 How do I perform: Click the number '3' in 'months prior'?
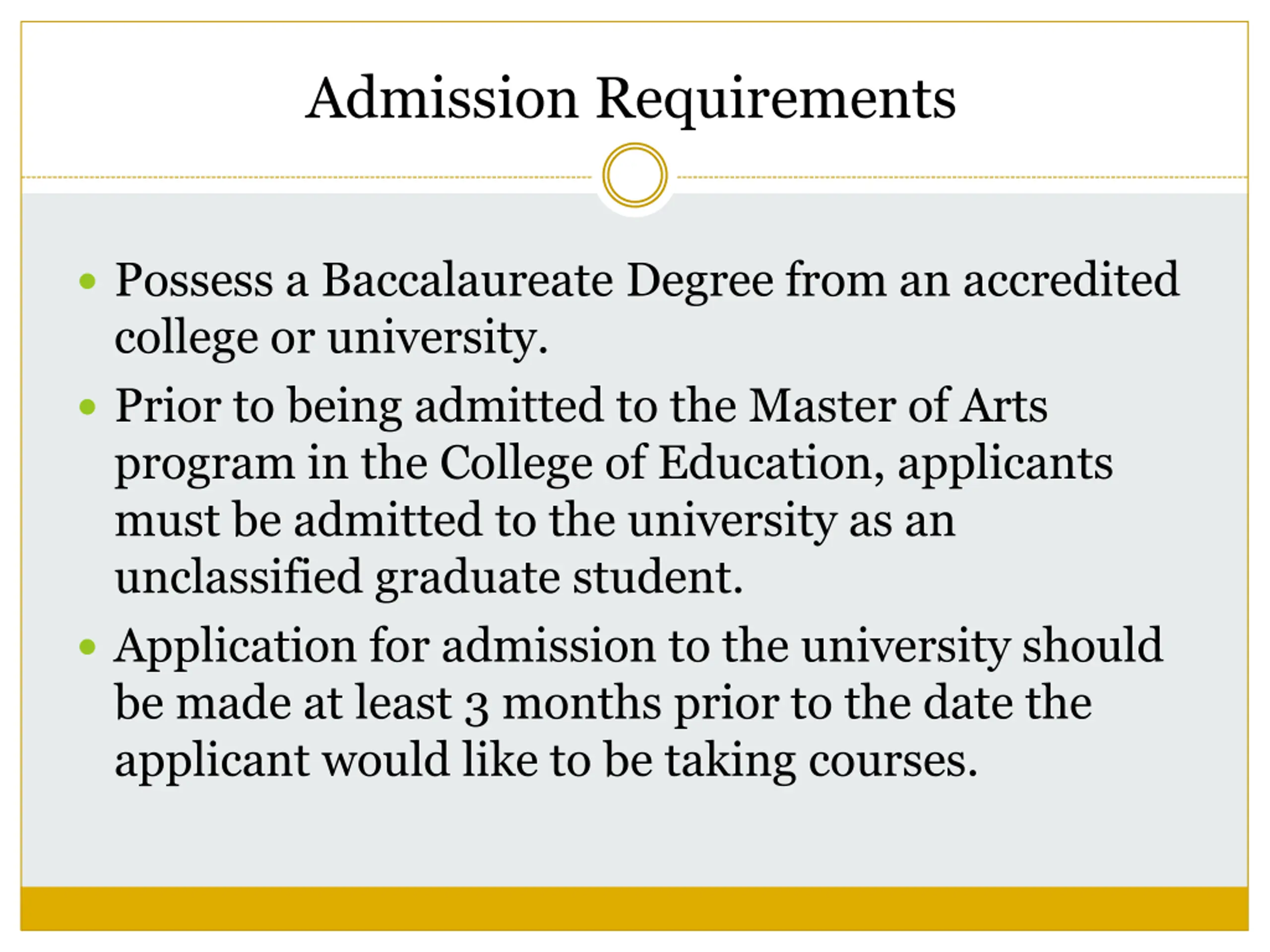pyautogui.click(x=477, y=707)
